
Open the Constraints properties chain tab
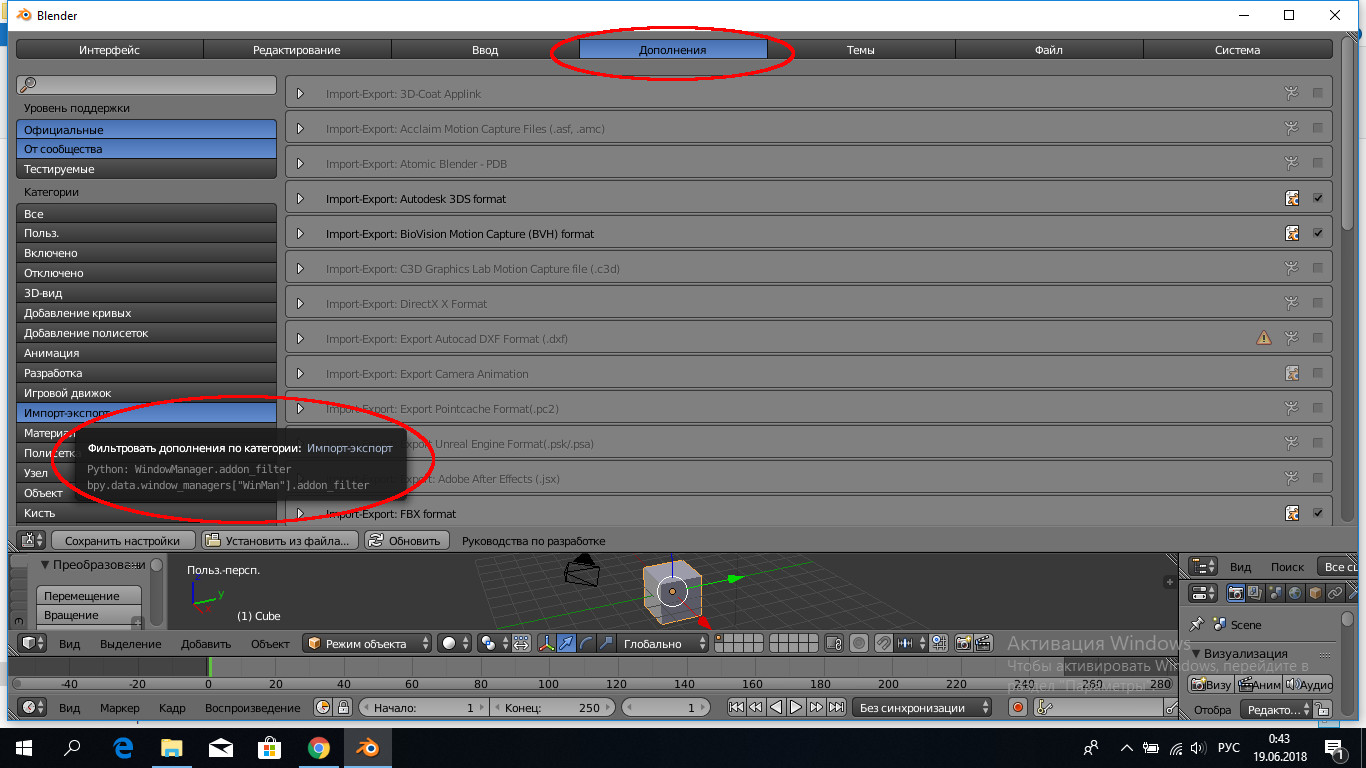pos(1334,593)
